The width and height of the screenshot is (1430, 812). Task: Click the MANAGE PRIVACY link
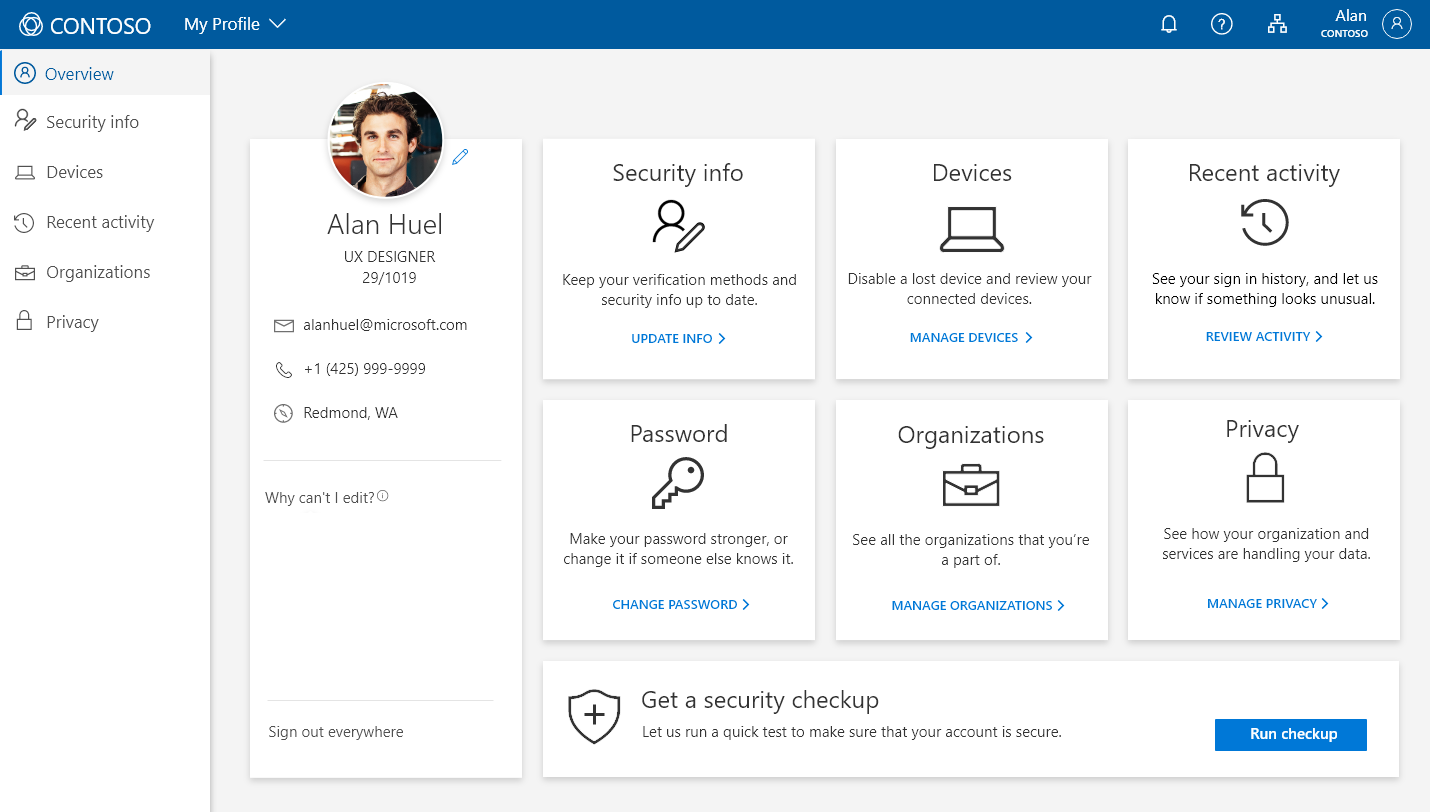pos(1268,604)
